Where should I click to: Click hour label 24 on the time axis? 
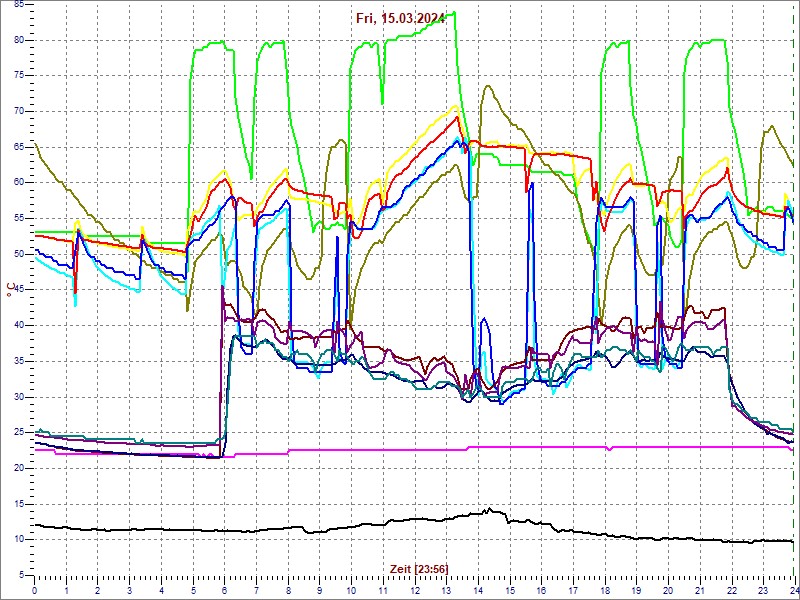[x=794, y=590]
